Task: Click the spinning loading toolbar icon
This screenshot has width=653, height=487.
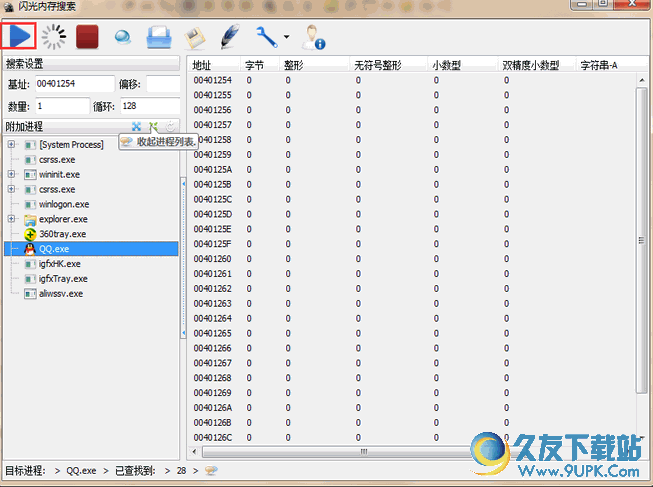Action: (x=54, y=37)
